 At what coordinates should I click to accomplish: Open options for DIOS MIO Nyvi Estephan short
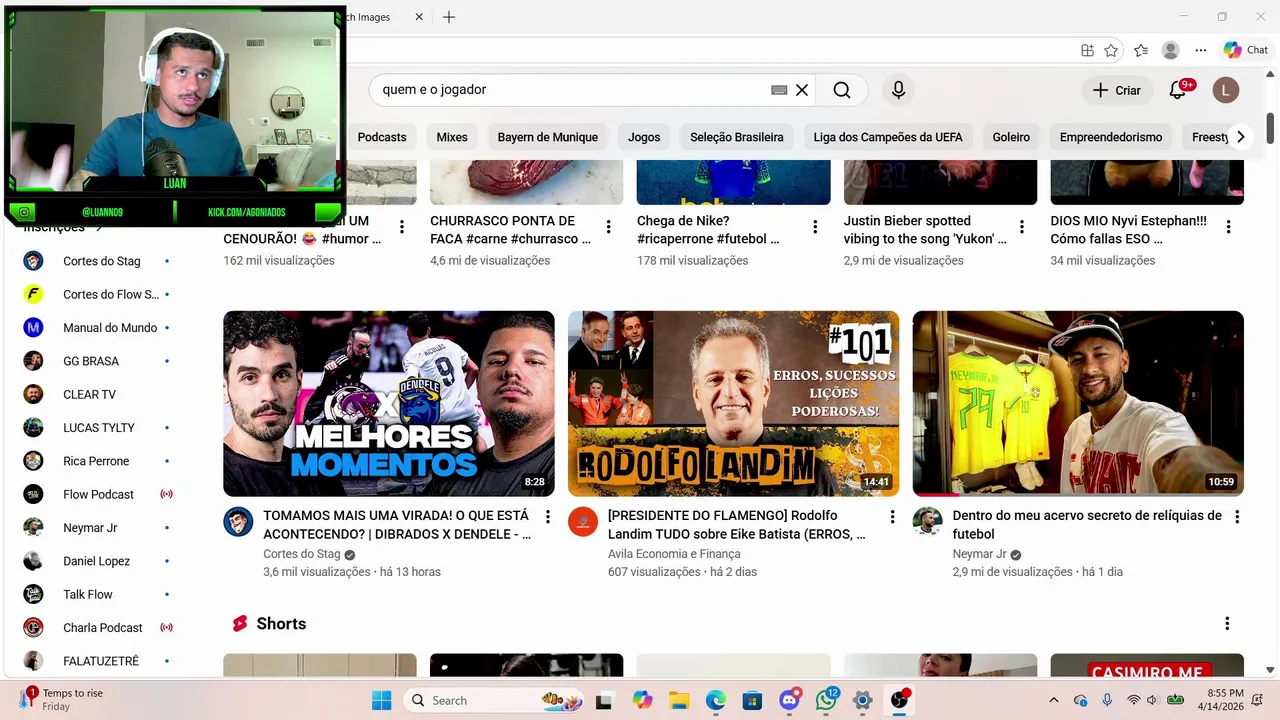(1229, 227)
